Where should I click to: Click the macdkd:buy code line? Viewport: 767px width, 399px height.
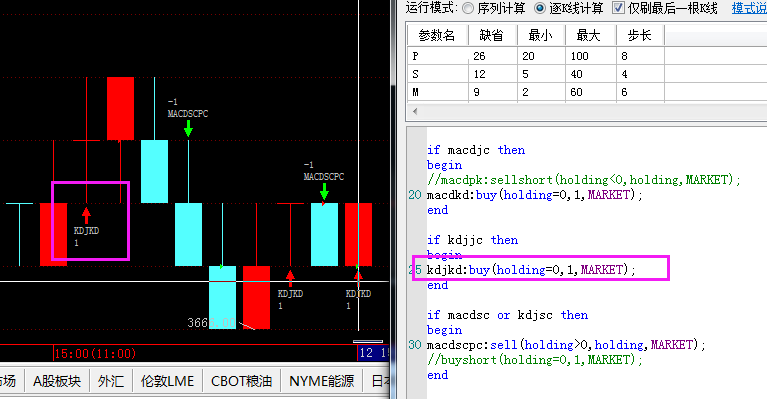(535, 195)
